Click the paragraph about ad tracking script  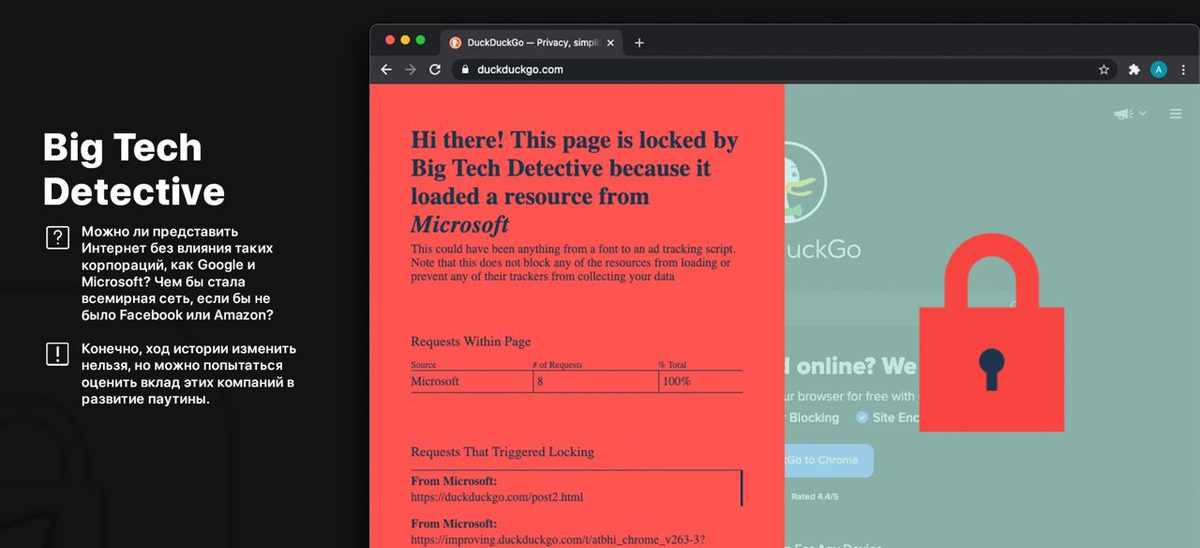(x=574, y=262)
